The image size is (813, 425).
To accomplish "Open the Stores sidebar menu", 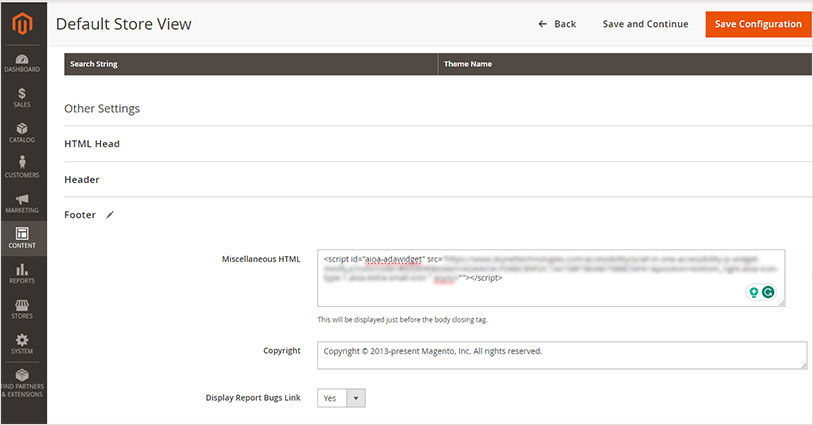I will 22,309.
